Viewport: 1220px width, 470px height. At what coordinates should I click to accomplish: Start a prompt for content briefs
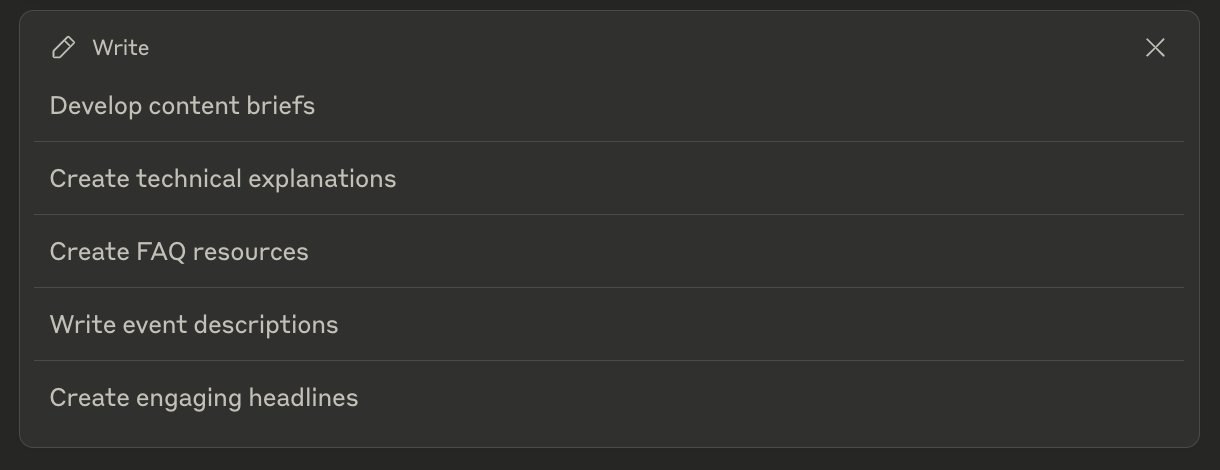609,106
